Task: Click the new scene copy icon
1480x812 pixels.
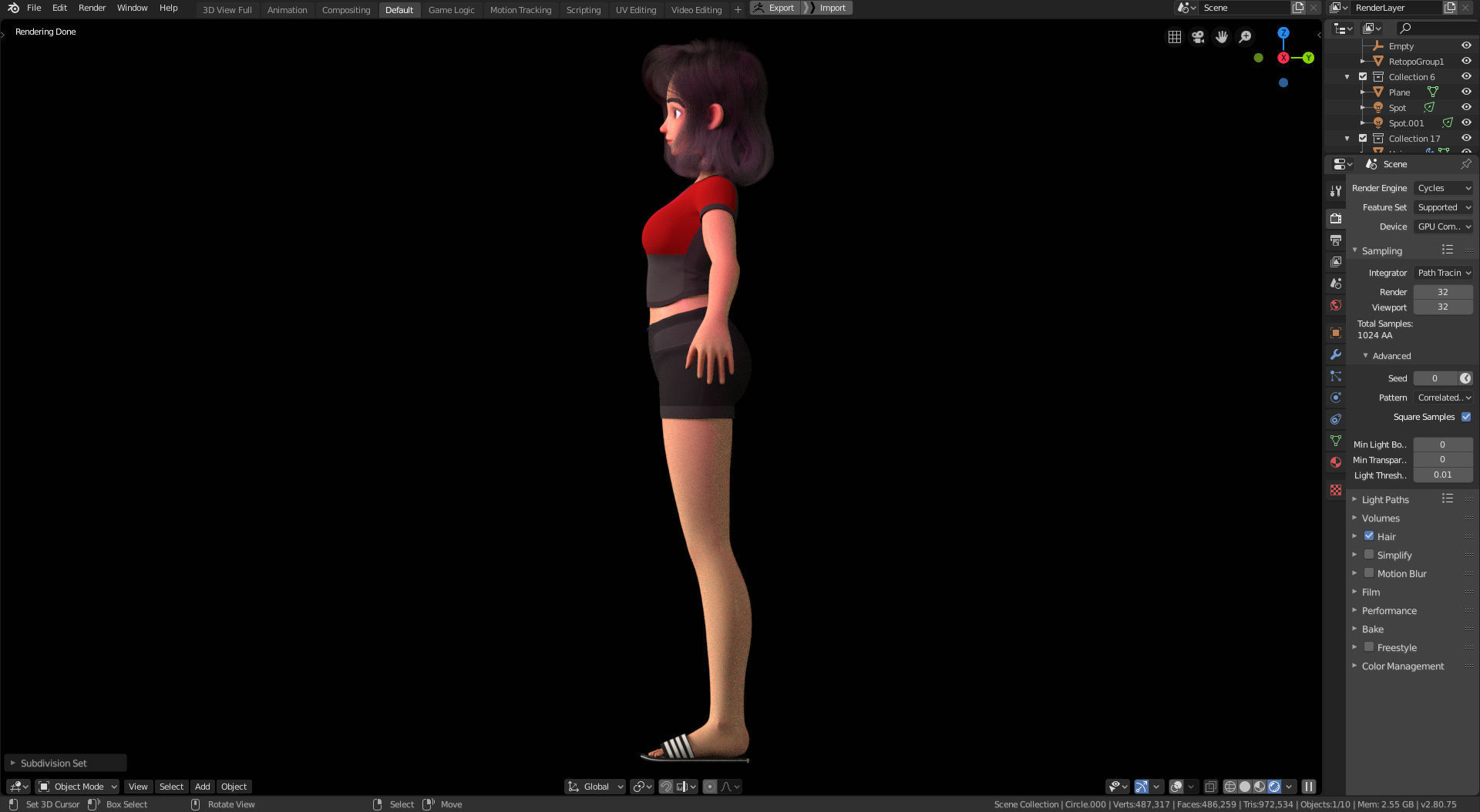Action: click(x=1298, y=8)
